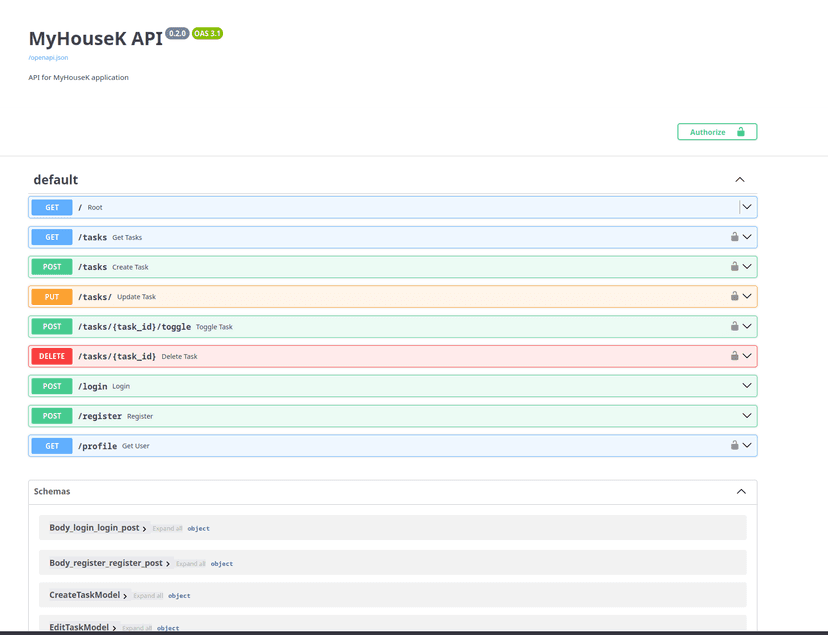Viewport: 828px width, 635px height.
Task: Open the Body_register_register_post schema
Action: tap(105, 563)
